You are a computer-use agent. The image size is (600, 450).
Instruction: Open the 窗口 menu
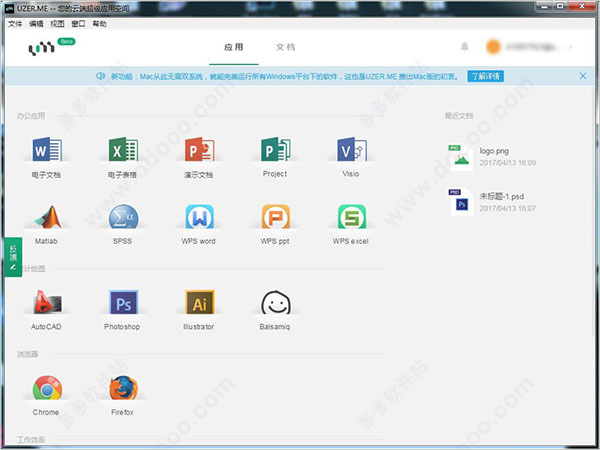[78, 24]
